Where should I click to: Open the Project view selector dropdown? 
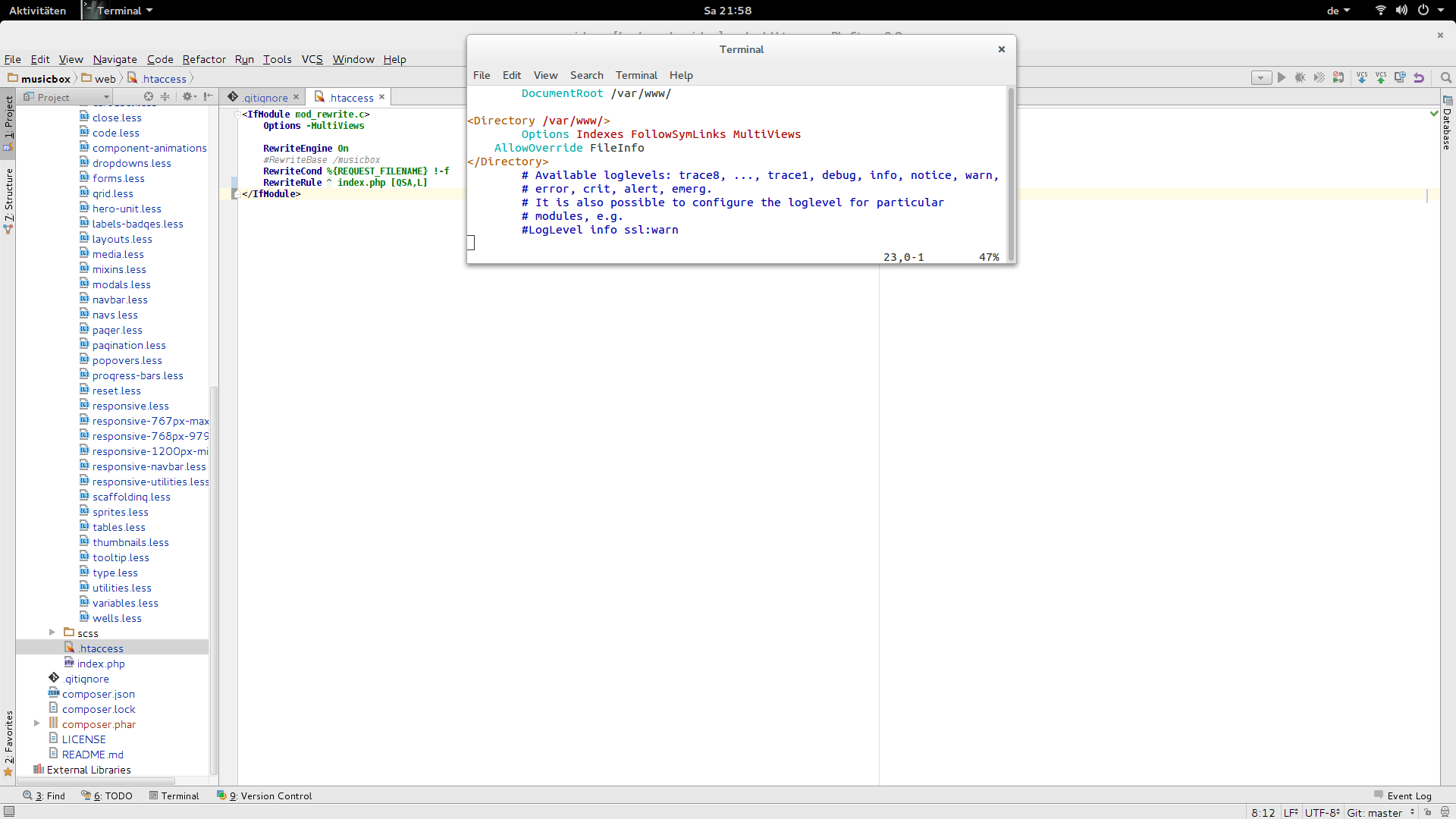point(67,97)
